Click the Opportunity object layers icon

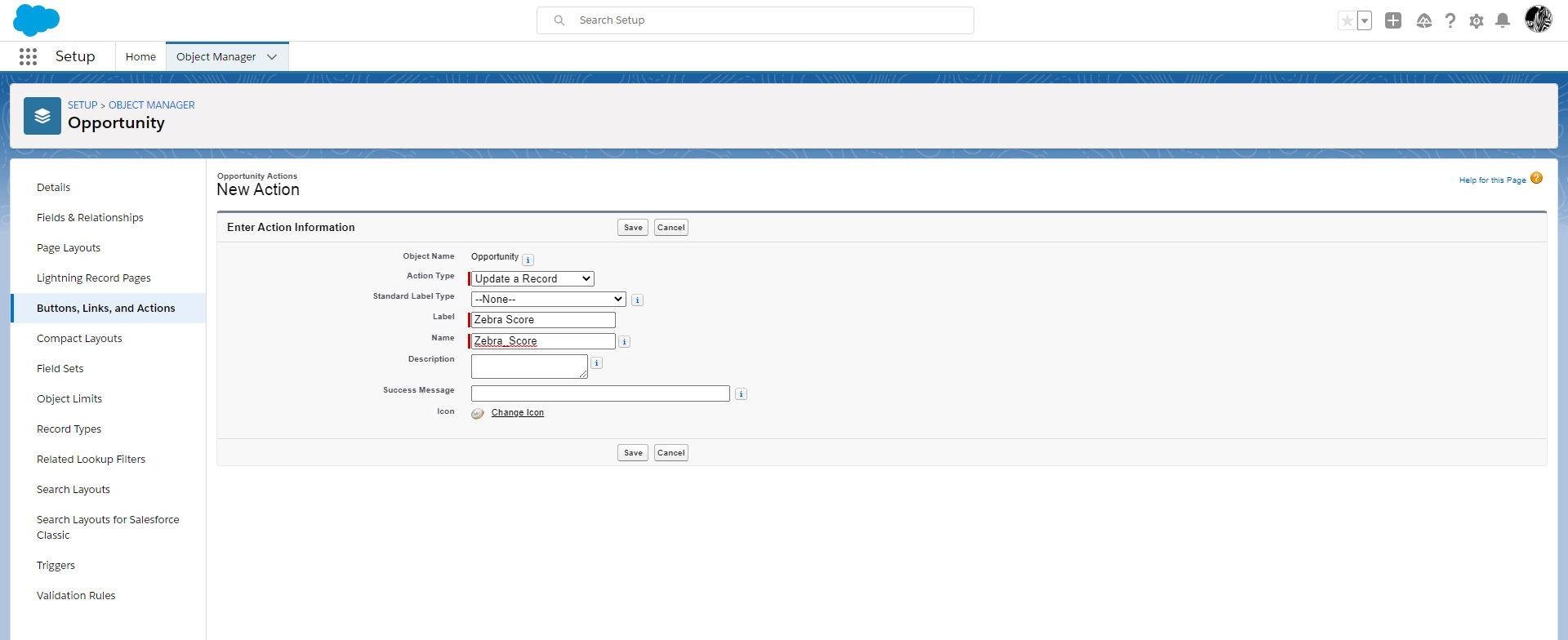[42, 116]
